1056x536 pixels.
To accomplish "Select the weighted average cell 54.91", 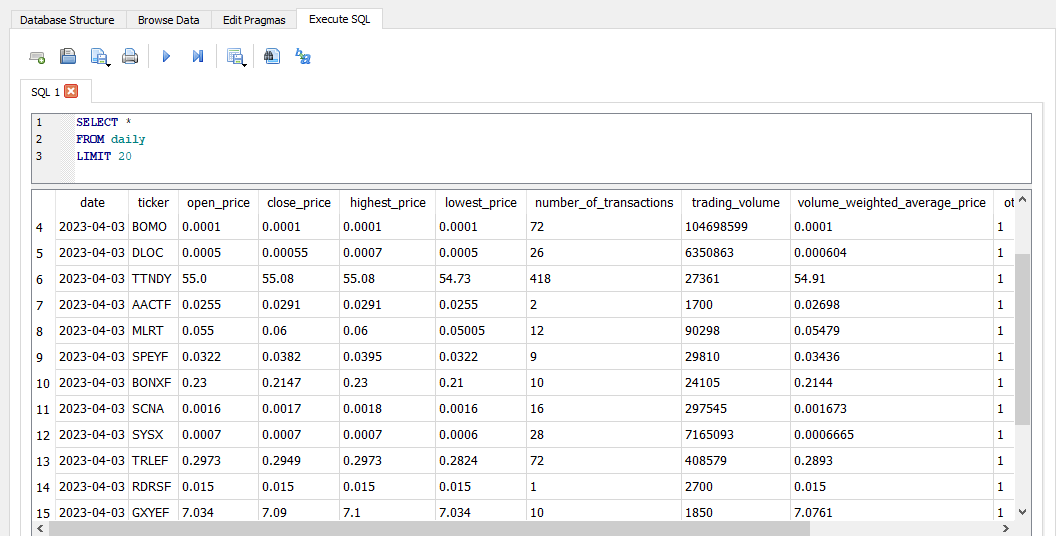I will (x=892, y=278).
